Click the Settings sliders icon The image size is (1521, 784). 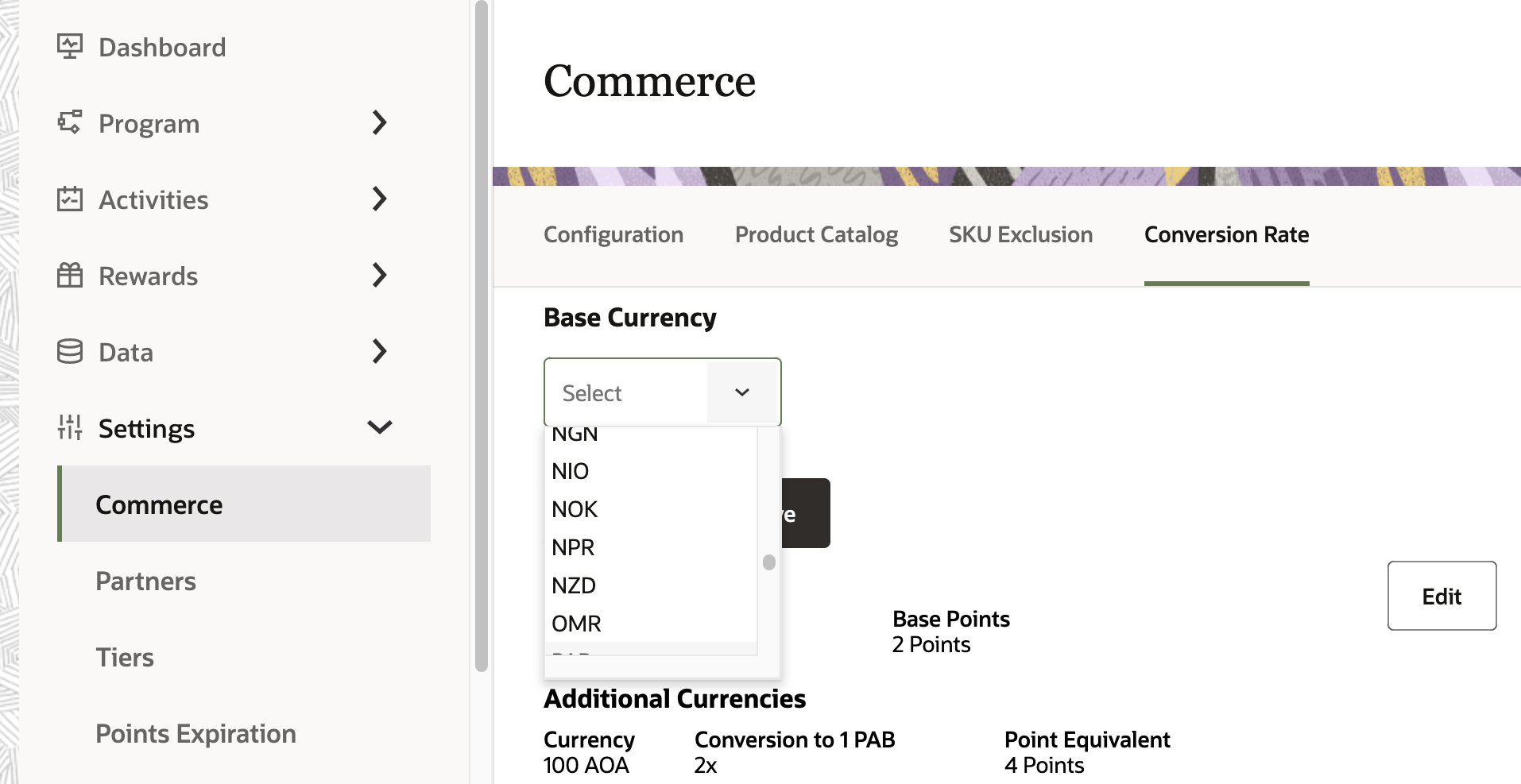pyautogui.click(x=70, y=427)
